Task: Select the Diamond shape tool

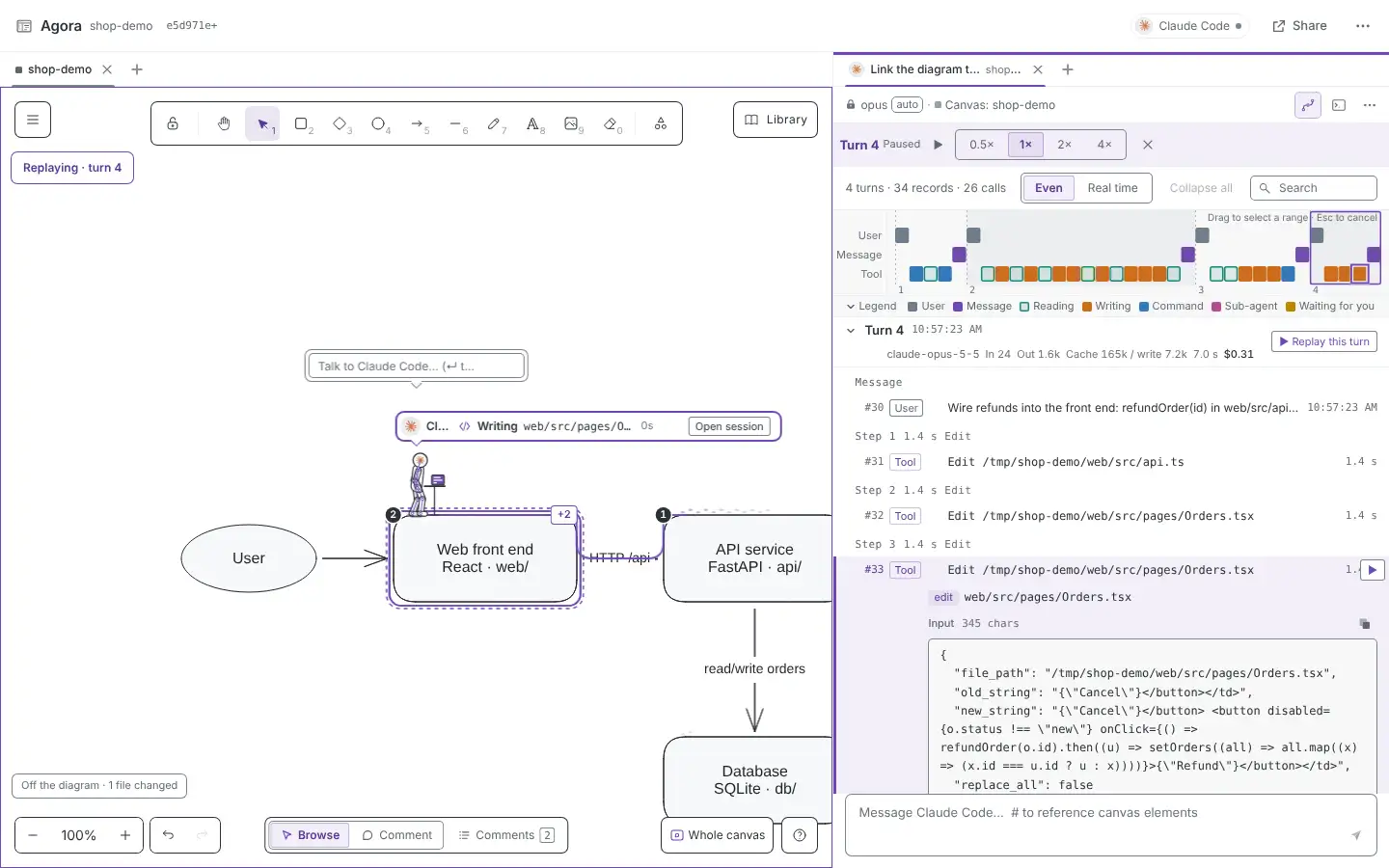Action: coord(340,123)
